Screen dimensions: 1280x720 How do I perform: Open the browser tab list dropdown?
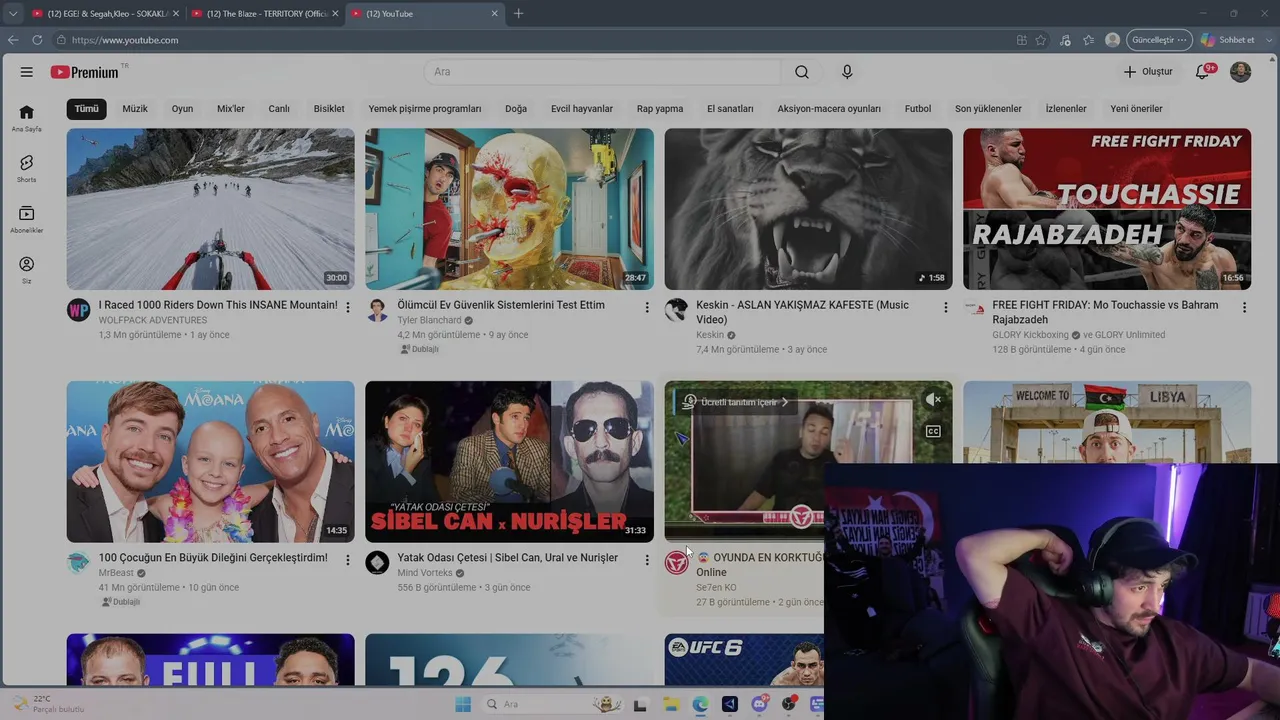[x=13, y=14]
